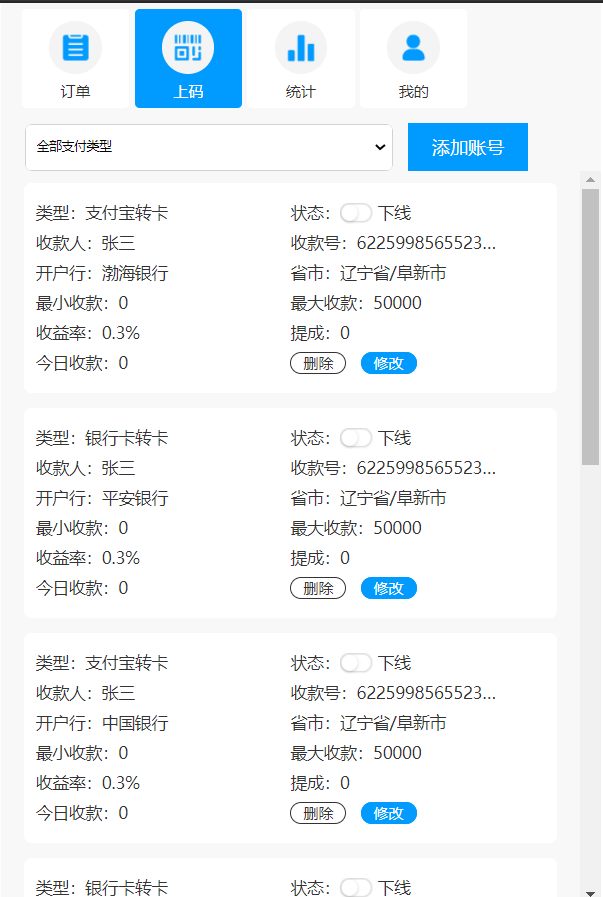603x897 pixels.
Task: Click 最大收款: 50000 in the 平安银行 card
Action: coord(356,528)
